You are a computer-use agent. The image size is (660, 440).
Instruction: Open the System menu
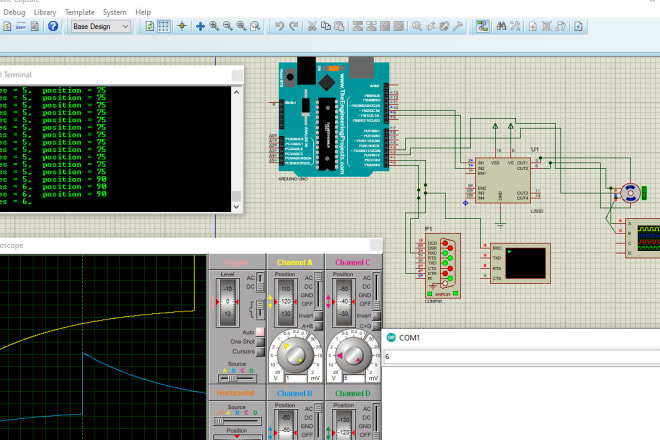click(114, 12)
